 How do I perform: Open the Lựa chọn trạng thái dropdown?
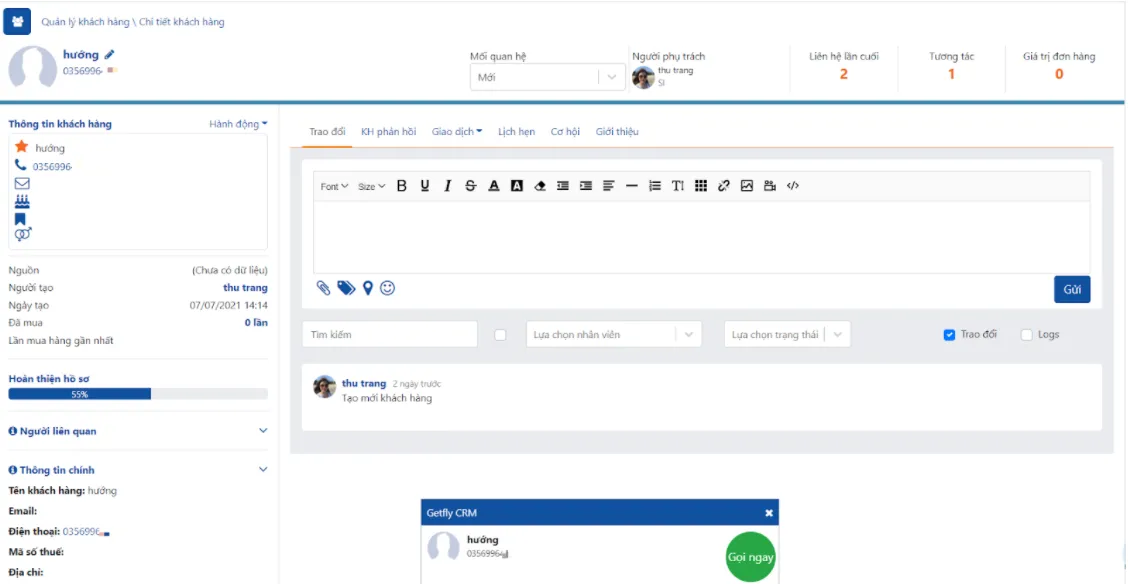787,334
